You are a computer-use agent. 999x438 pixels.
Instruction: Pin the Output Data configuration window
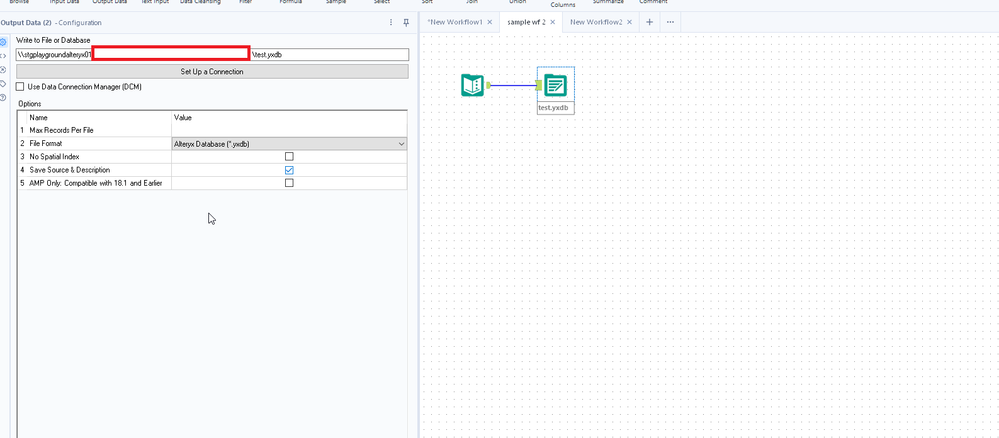(406, 22)
